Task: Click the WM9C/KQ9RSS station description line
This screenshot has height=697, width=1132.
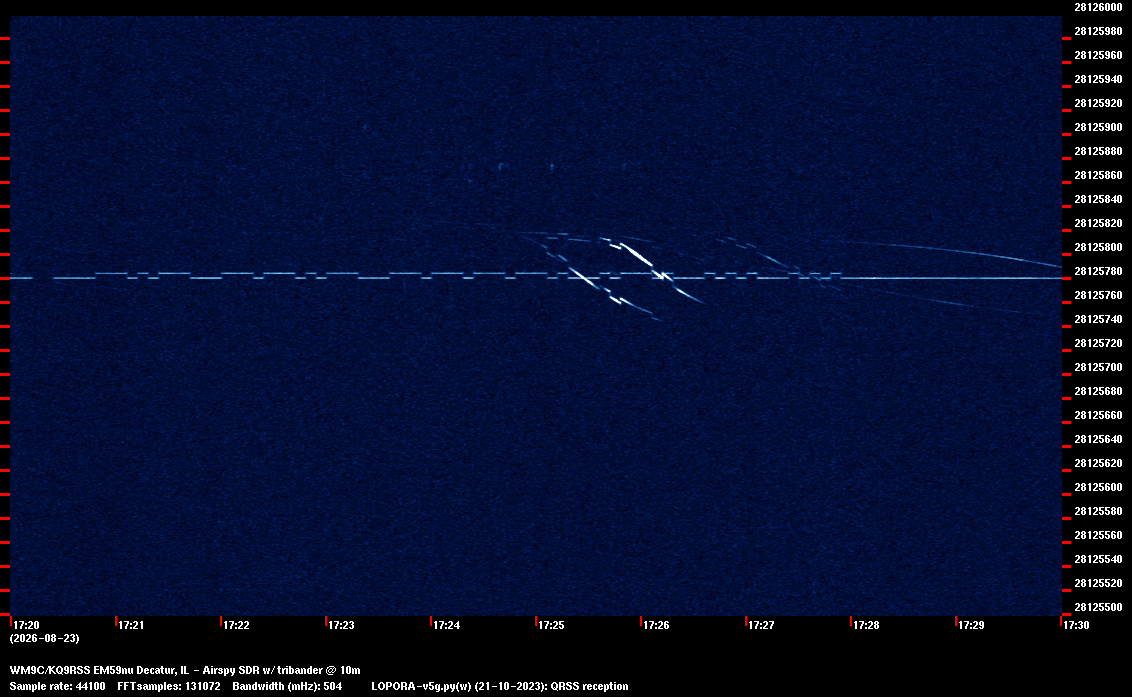Action: pyautogui.click(x=185, y=670)
